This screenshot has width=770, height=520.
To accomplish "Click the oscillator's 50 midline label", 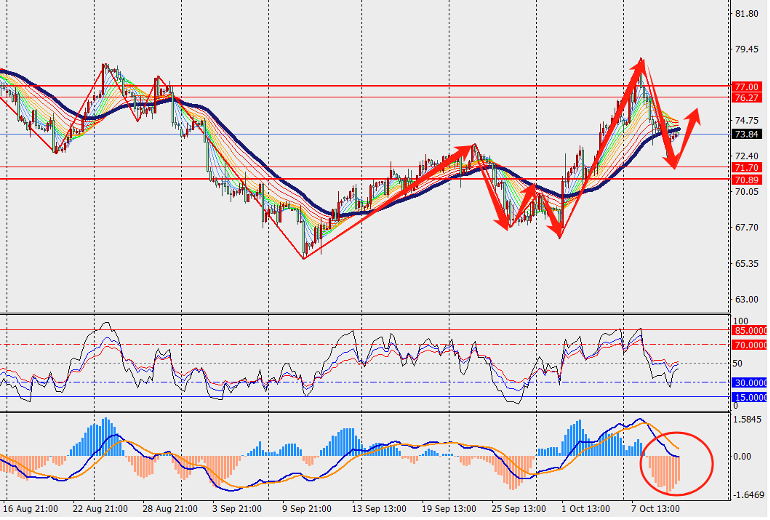I will (738, 364).
